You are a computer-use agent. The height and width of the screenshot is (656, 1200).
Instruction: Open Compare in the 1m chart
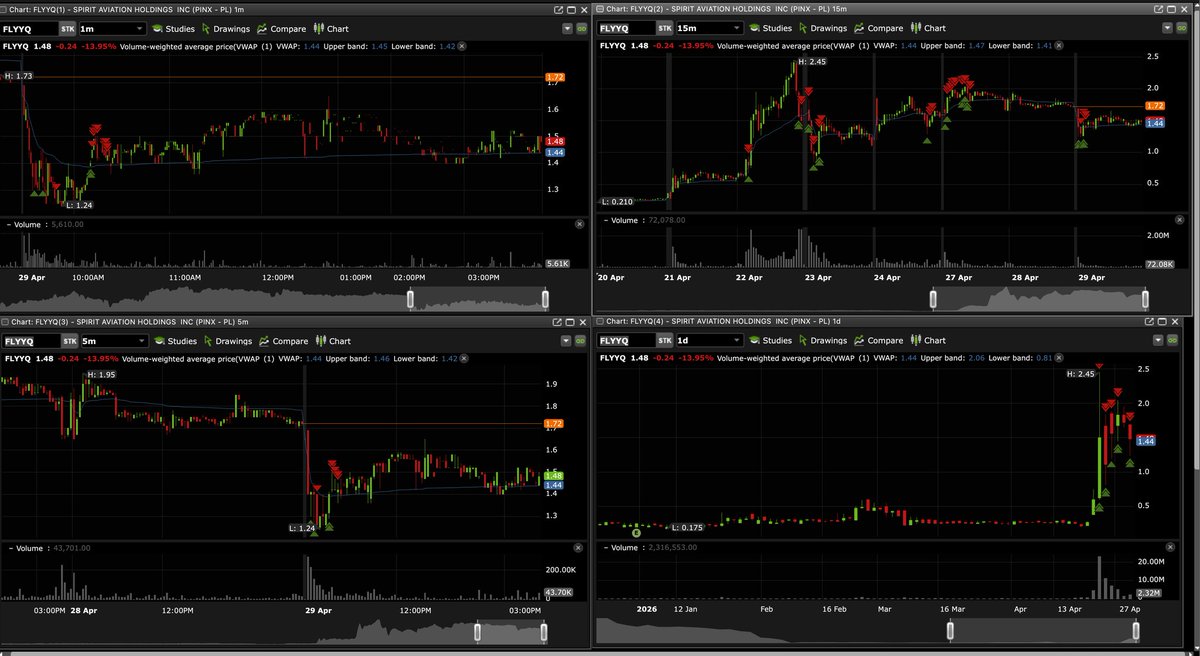click(283, 29)
